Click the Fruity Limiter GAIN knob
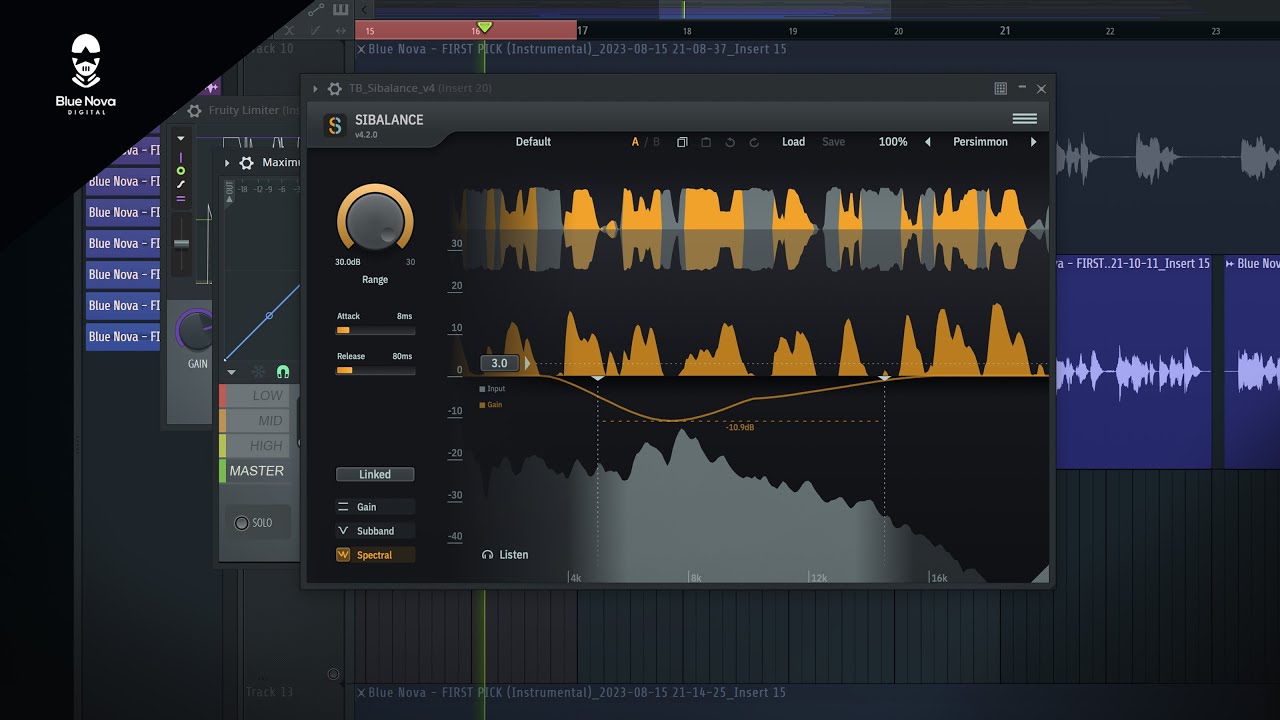 (196, 330)
